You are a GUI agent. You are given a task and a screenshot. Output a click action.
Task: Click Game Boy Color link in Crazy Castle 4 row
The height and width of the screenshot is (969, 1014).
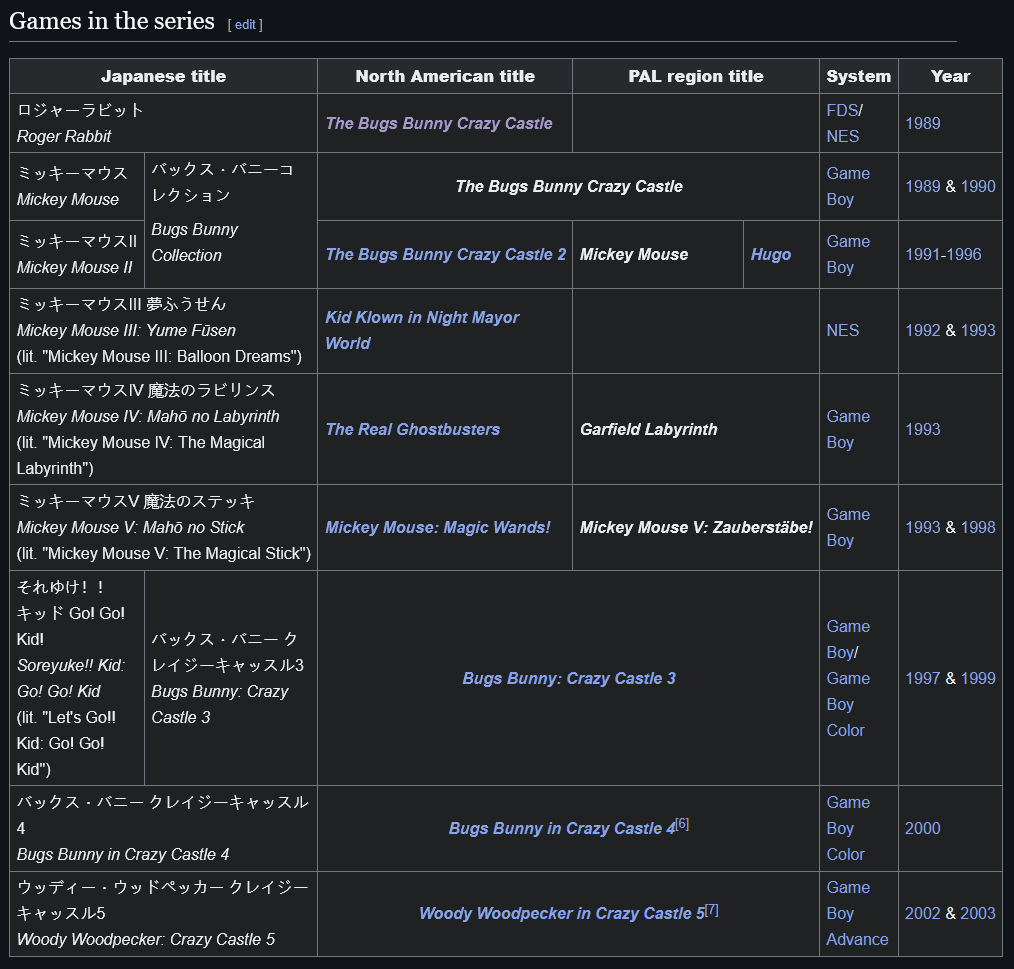tap(848, 828)
